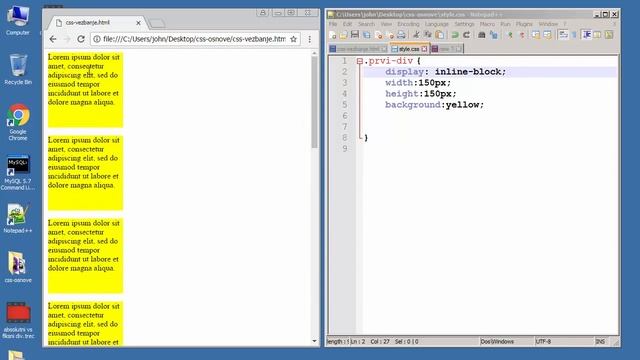Image resolution: width=640 pixels, height=360 pixels.
Task: Open the Run menu in Notepad++
Action: click(505, 24)
